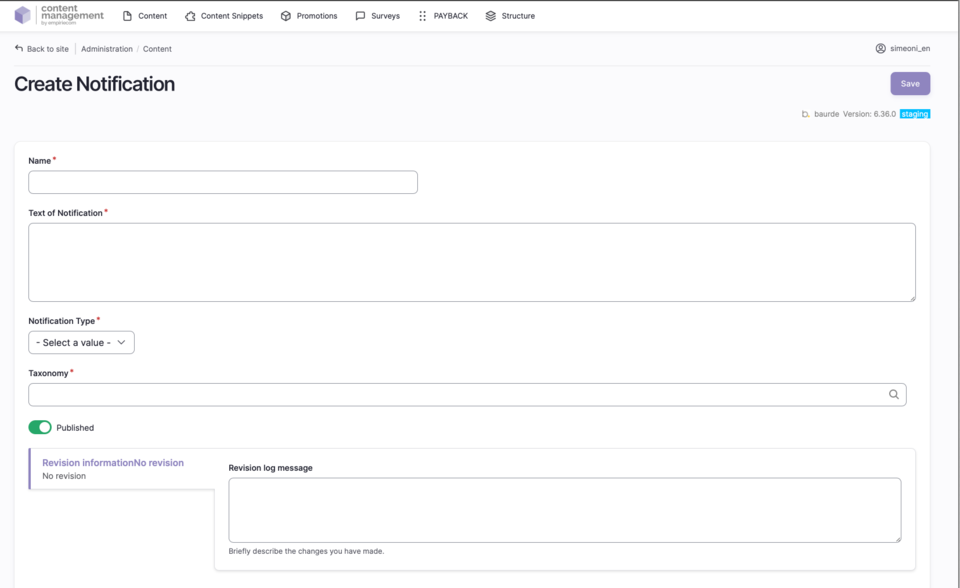Click the Revision log message textarea
The height and width of the screenshot is (588, 960).
click(x=565, y=510)
